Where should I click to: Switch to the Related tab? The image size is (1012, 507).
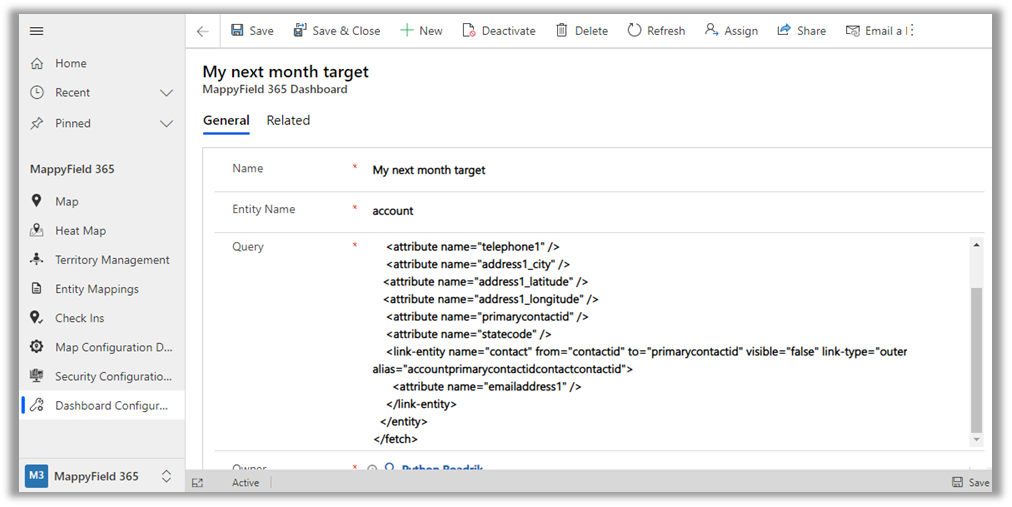point(288,121)
